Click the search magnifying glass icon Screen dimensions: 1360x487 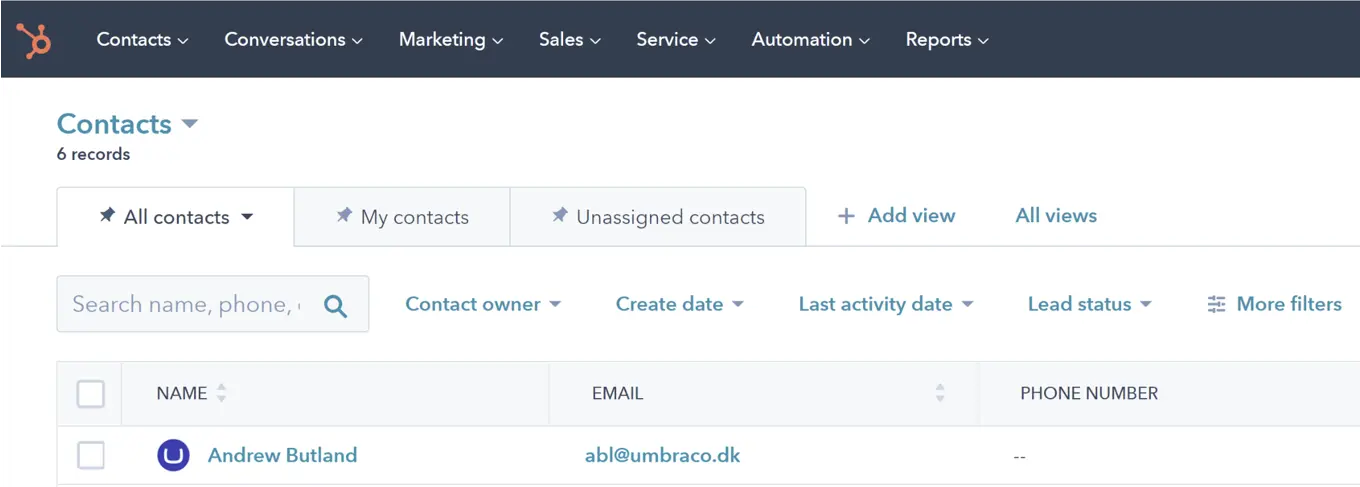[336, 306]
